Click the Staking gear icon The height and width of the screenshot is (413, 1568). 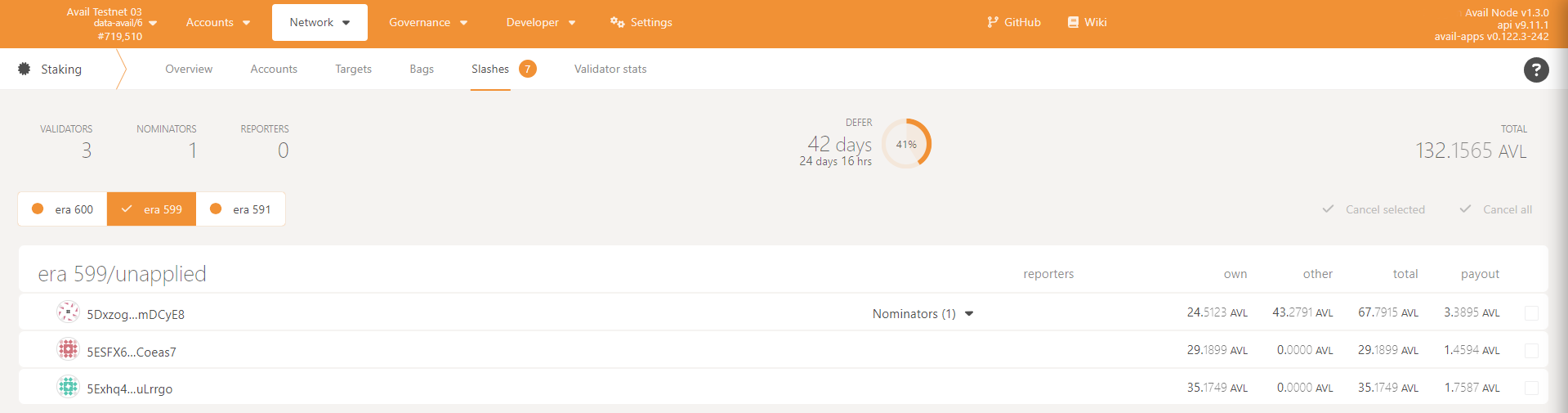[x=25, y=70]
